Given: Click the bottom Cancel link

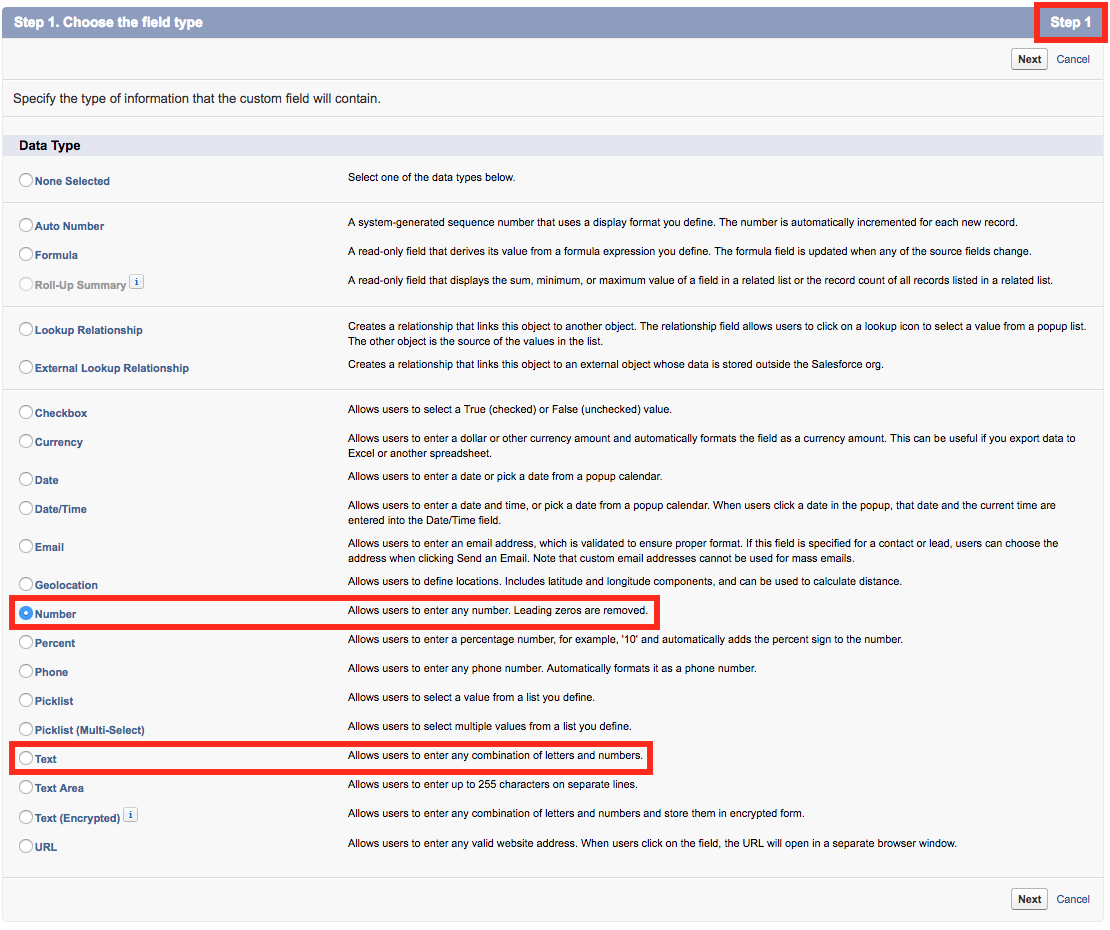Looking at the screenshot, I should pos(1072,899).
